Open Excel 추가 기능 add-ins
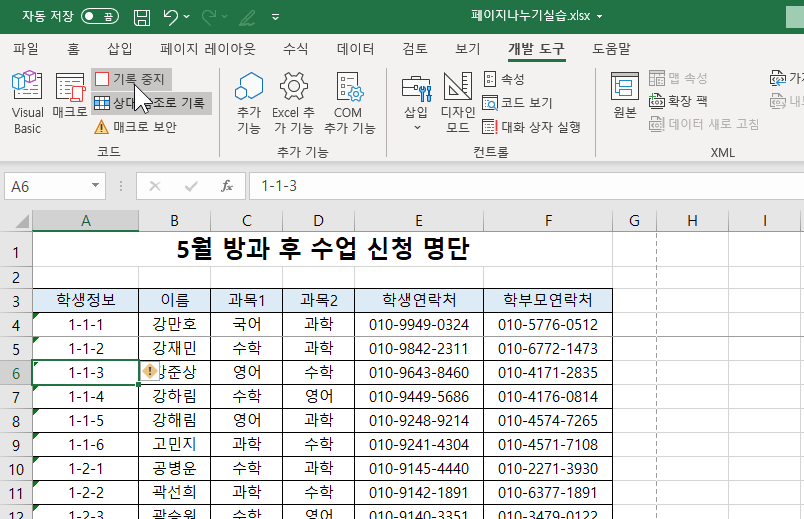The width and height of the screenshot is (804, 519). pos(293,103)
